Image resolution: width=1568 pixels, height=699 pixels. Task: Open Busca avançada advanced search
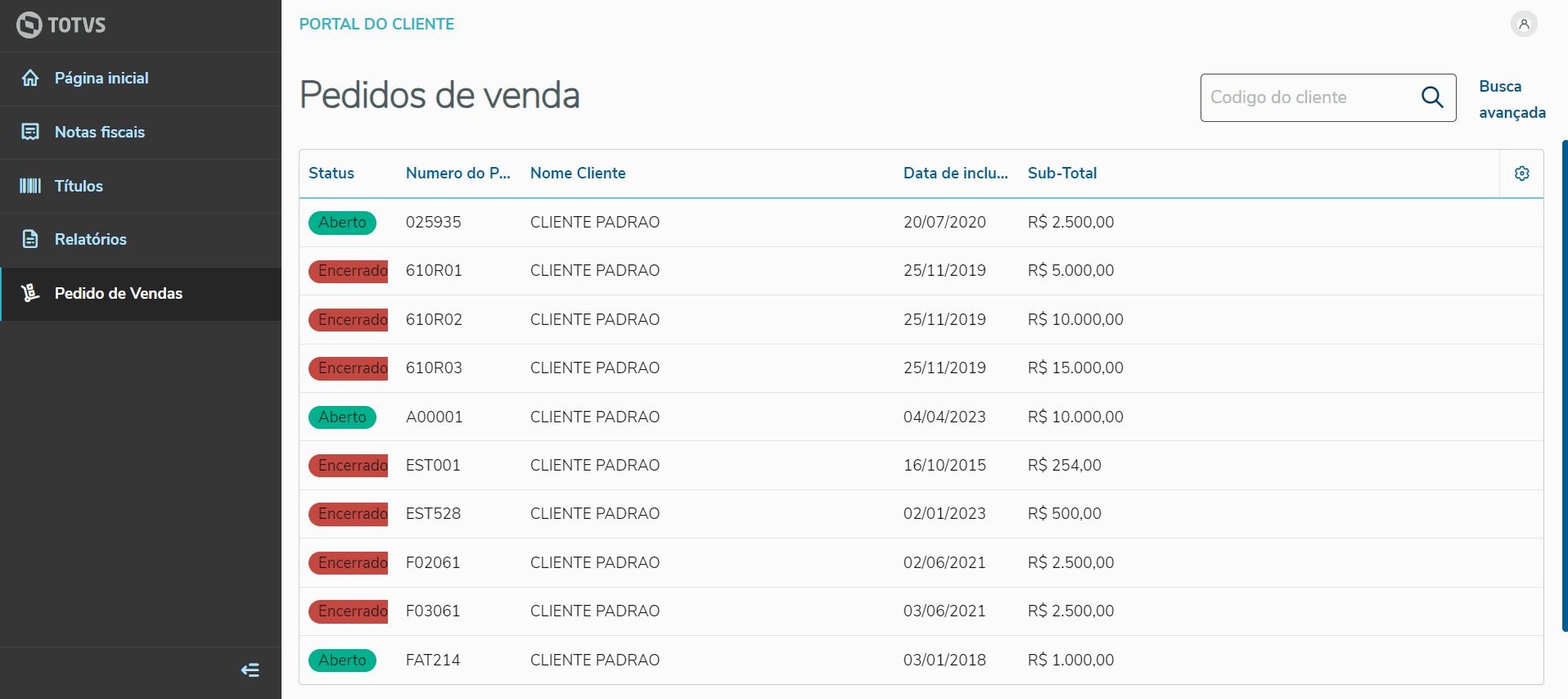point(1512,99)
